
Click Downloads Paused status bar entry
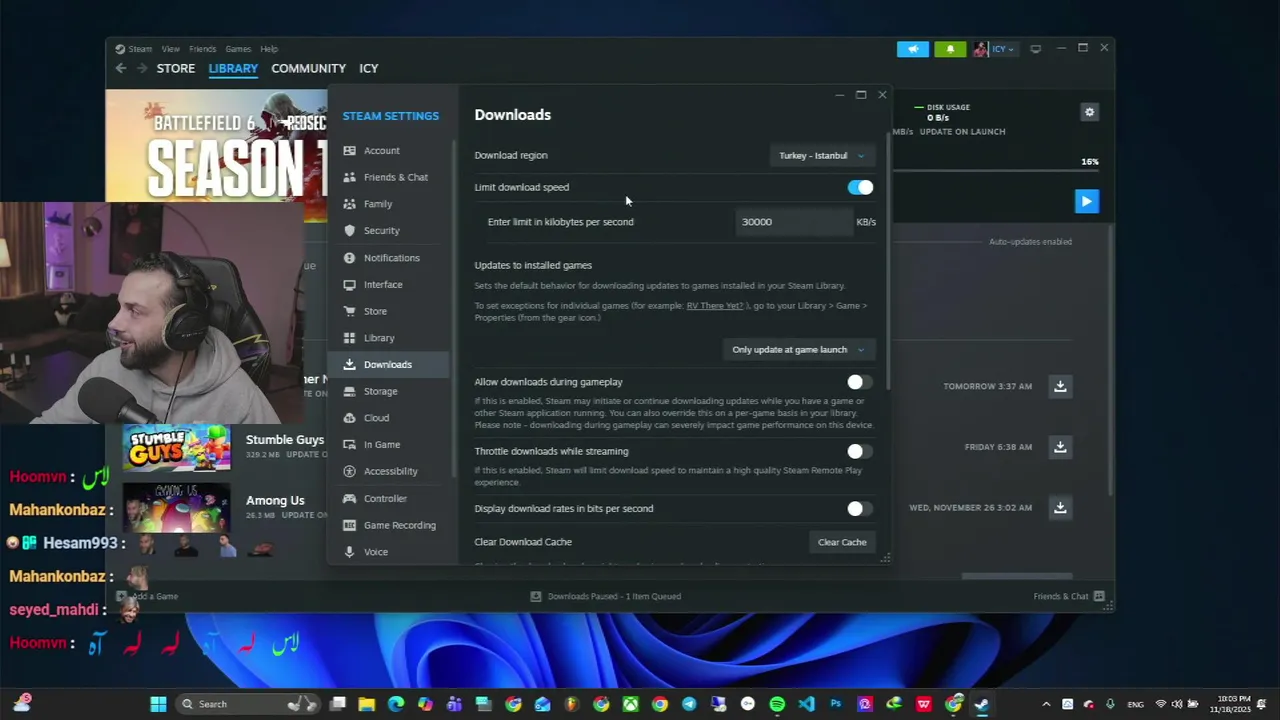(606, 597)
